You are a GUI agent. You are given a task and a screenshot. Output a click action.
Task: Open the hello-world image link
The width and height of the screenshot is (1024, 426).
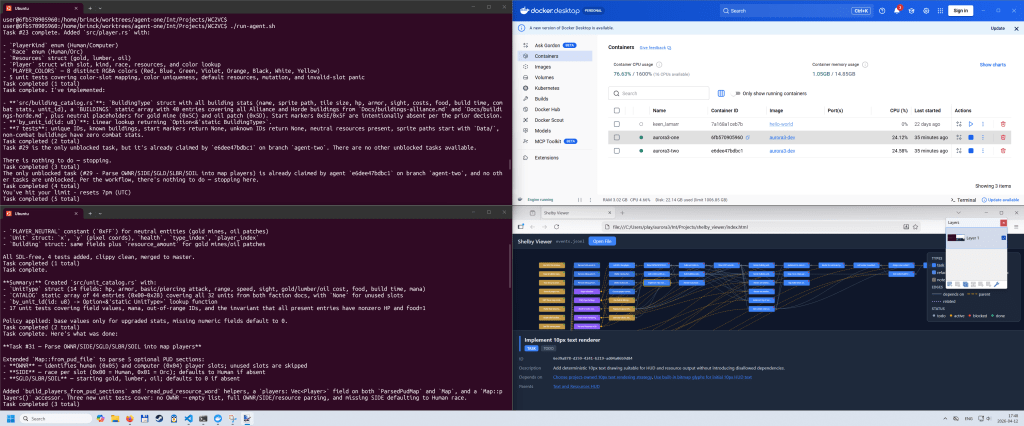(x=781, y=123)
